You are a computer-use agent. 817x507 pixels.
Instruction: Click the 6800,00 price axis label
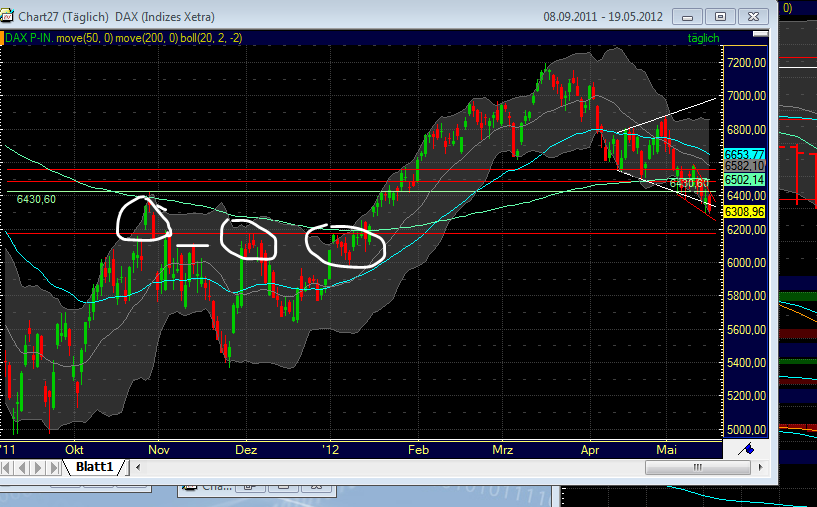coord(746,130)
